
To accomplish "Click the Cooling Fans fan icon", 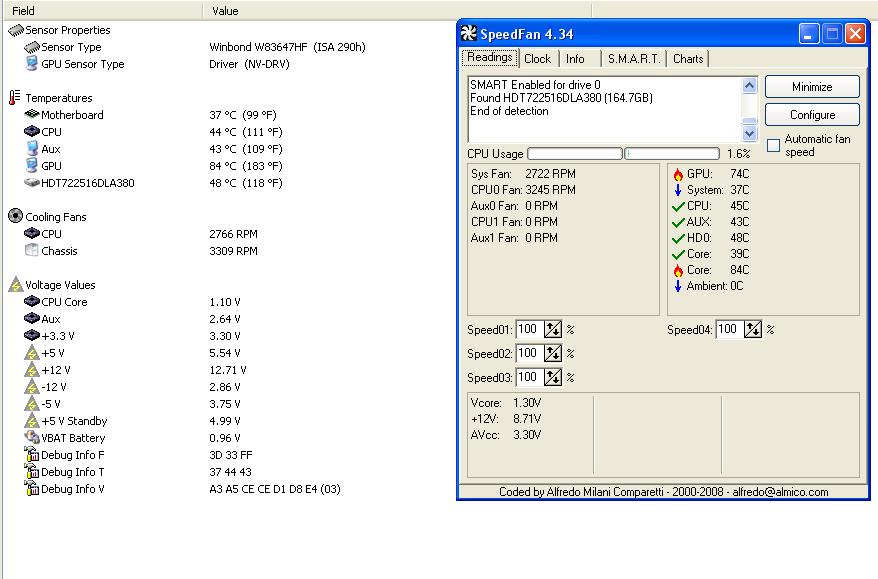I will pos(16,216).
